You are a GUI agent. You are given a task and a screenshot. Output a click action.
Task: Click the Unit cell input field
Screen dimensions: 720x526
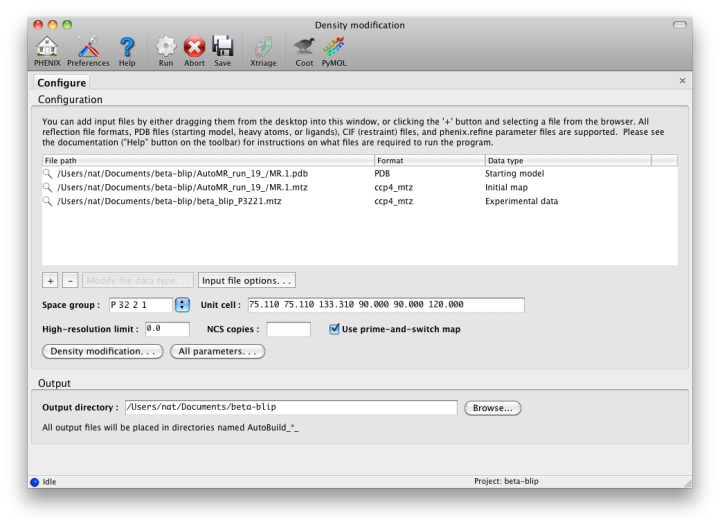(385, 305)
